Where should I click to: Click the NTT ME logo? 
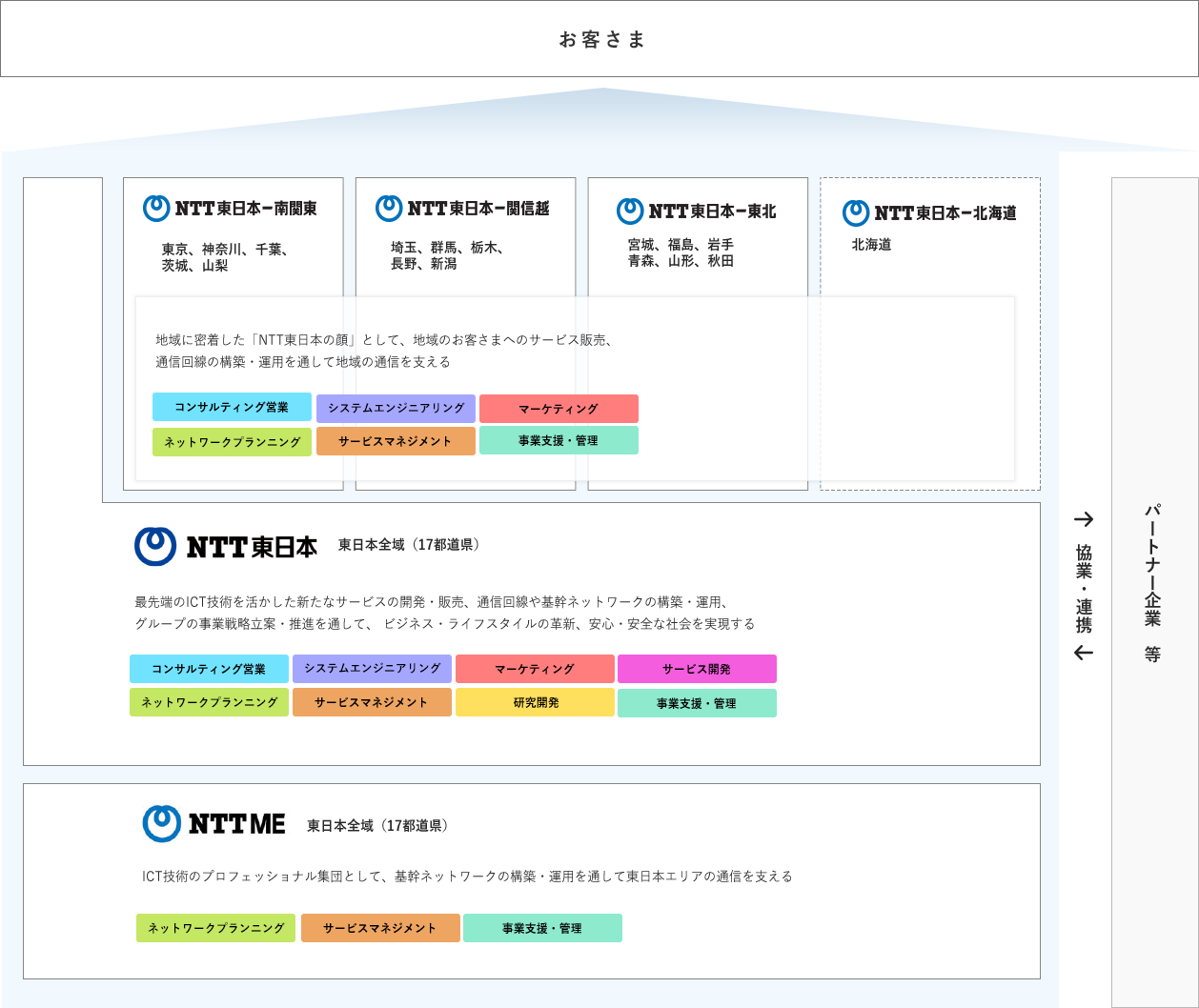coord(214,823)
